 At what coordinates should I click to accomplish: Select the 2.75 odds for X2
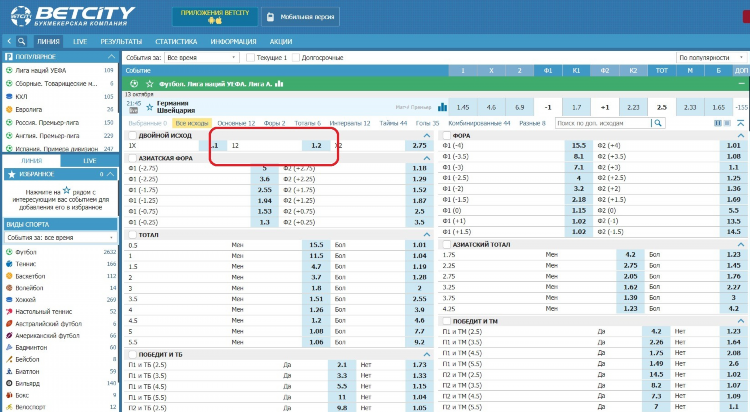coord(419,145)
